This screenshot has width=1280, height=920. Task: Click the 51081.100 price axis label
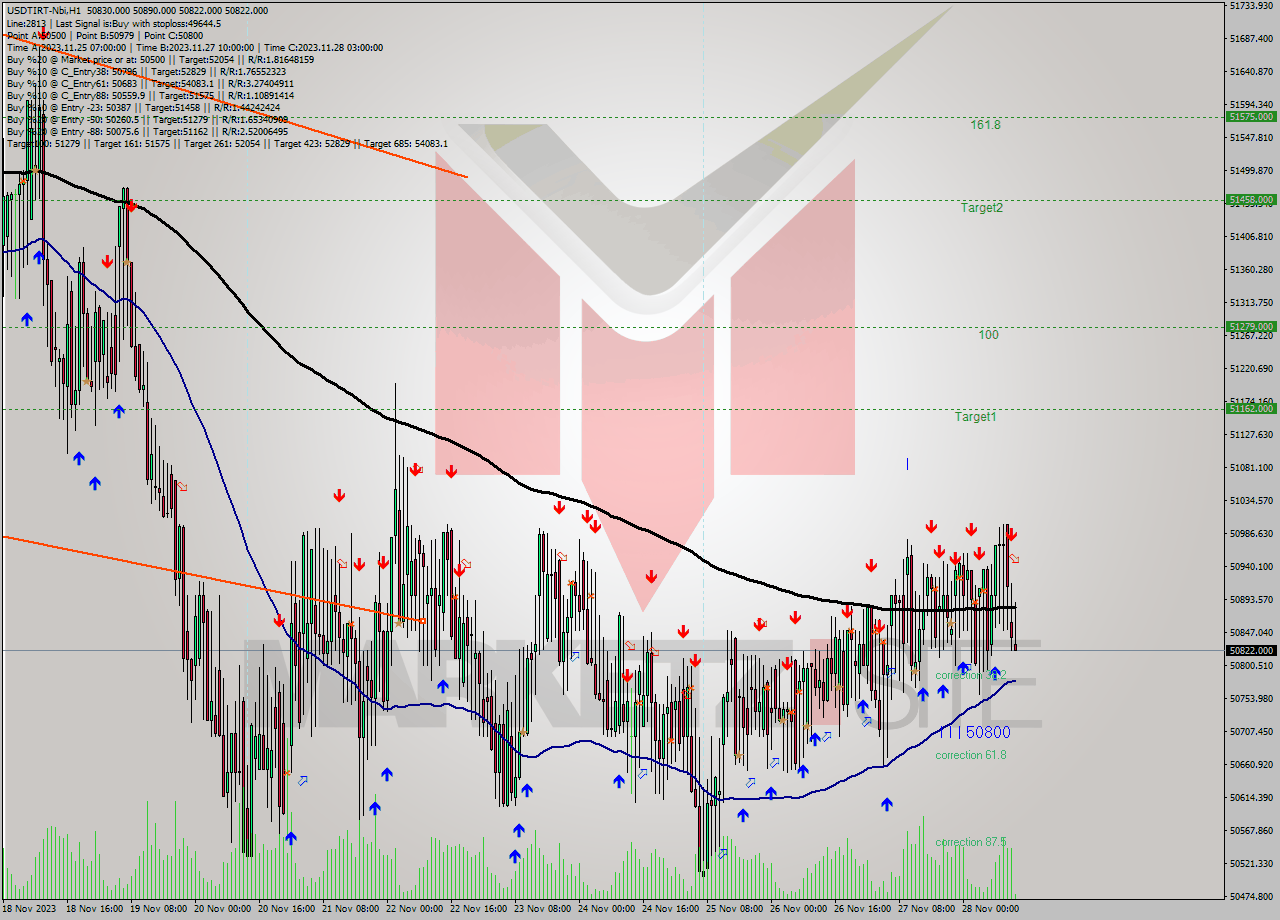tap(1250, 468)
